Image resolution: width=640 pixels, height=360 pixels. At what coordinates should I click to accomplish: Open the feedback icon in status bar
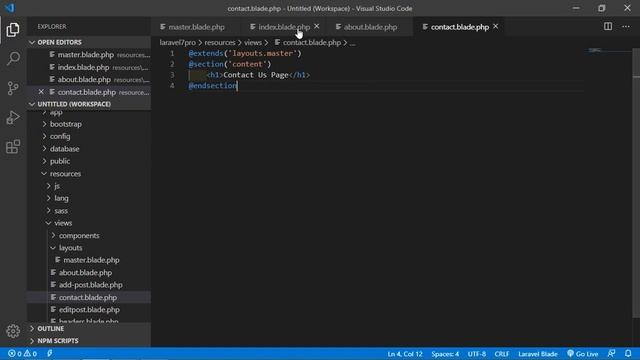point(611,353)
